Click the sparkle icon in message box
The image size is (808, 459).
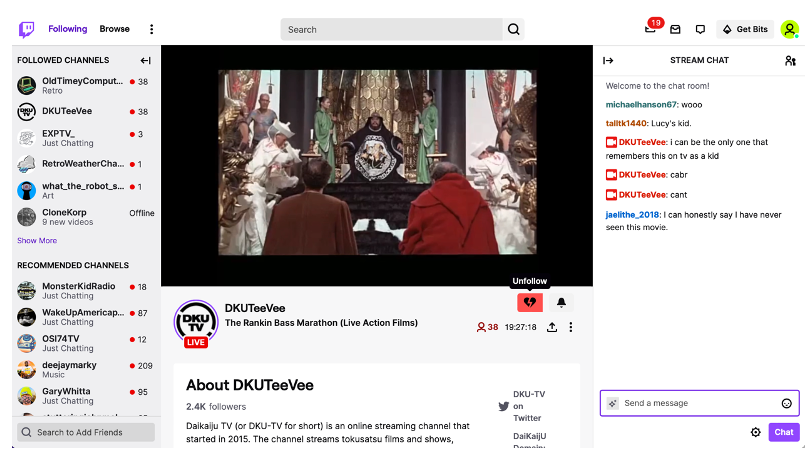coord(612,403)
